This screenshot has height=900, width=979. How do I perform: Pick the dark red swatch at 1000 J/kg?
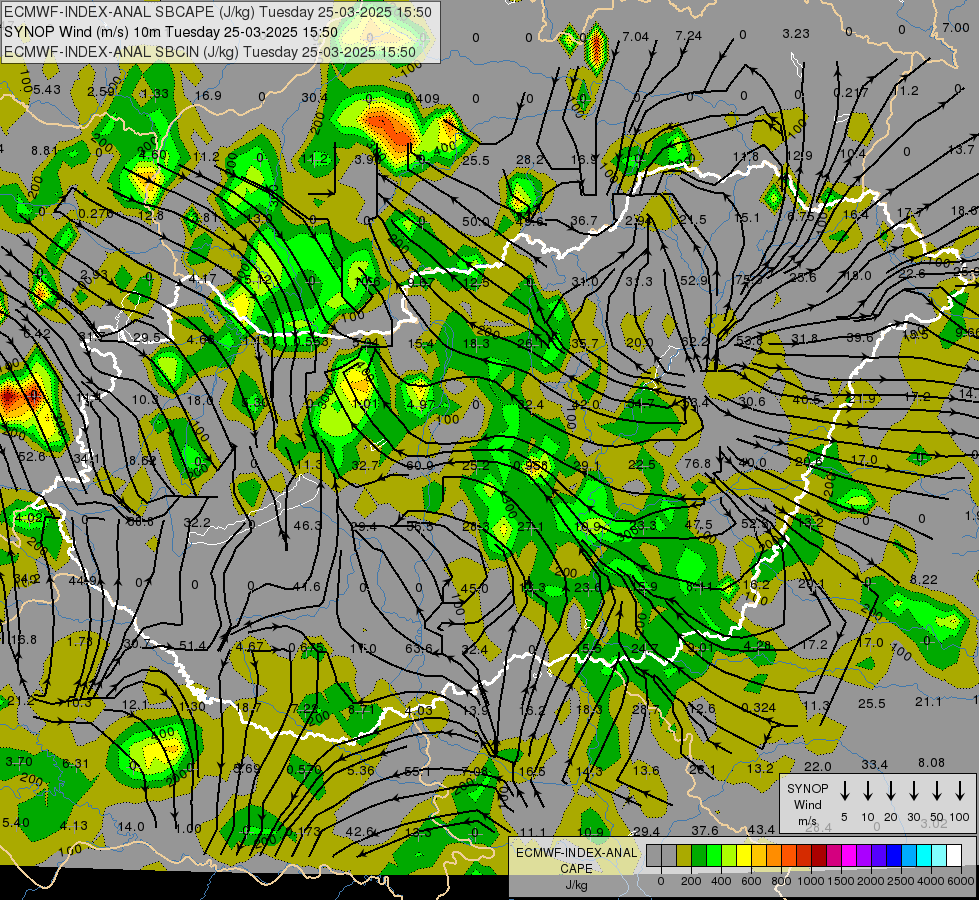point(819,855)
